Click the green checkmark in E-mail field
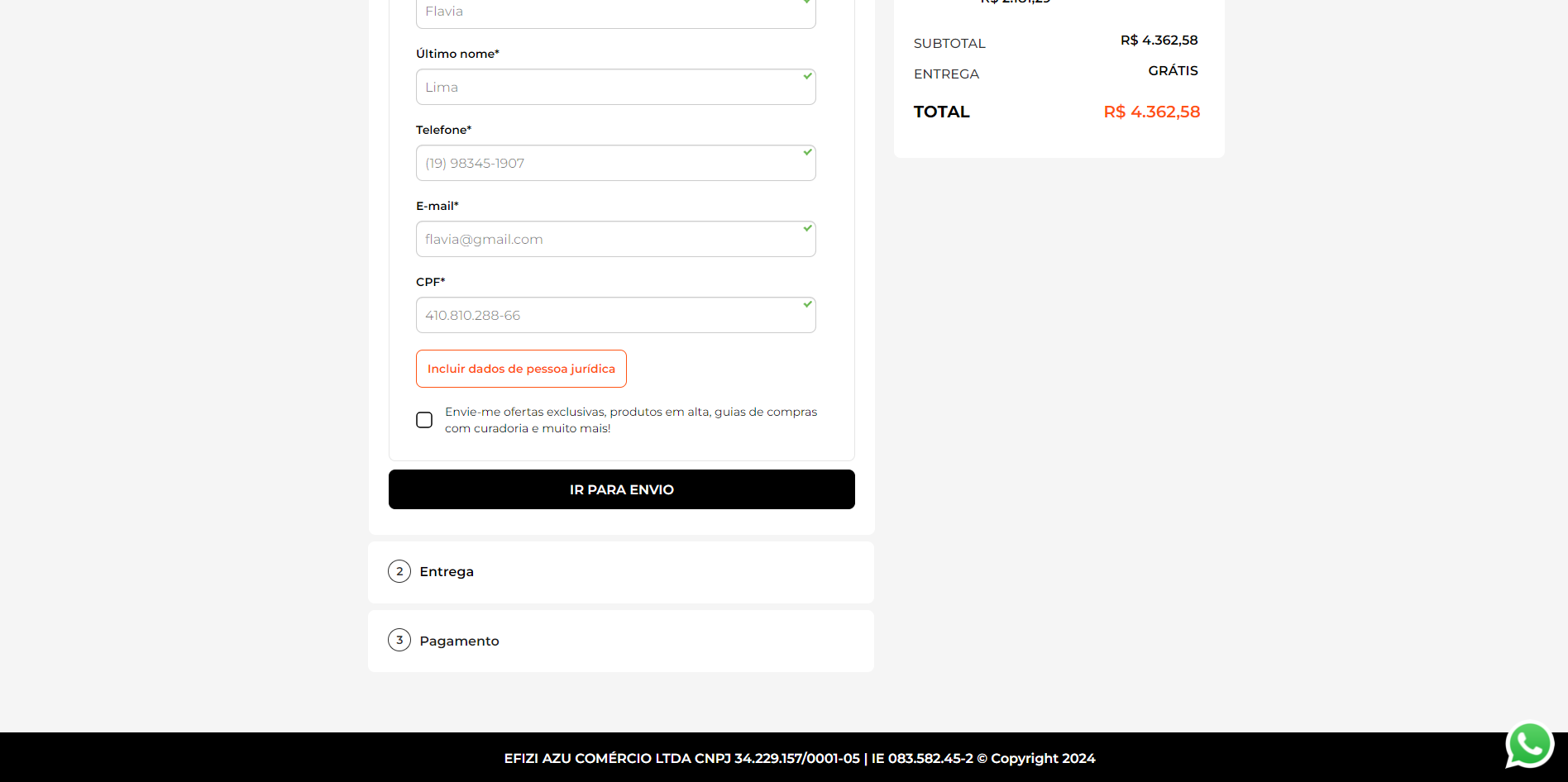The image size is (1568, 782). coord(807,228)
